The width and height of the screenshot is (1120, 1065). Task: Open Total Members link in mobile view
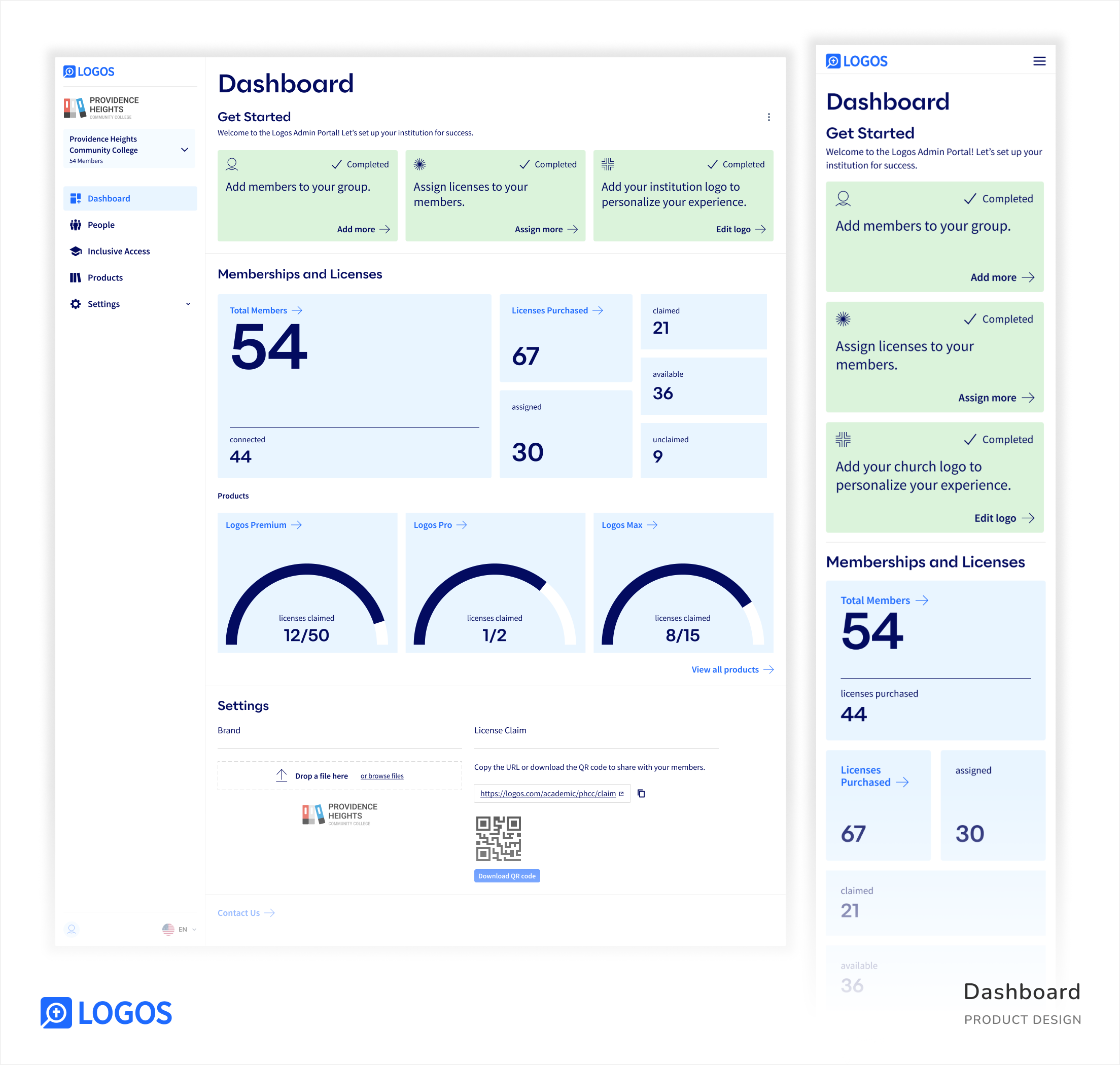(x=885, y=600)
